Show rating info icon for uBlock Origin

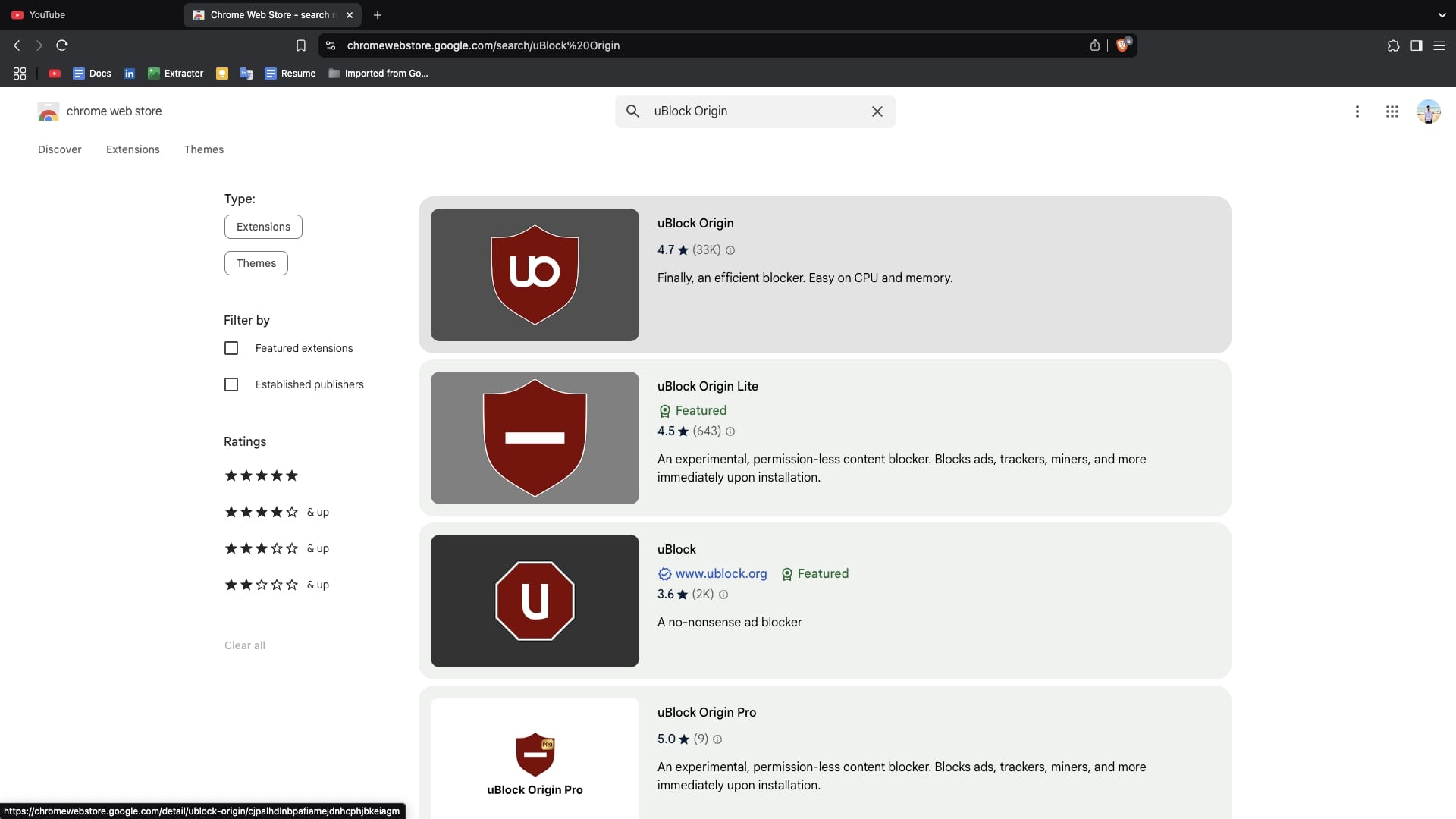(x=730, y=250)
